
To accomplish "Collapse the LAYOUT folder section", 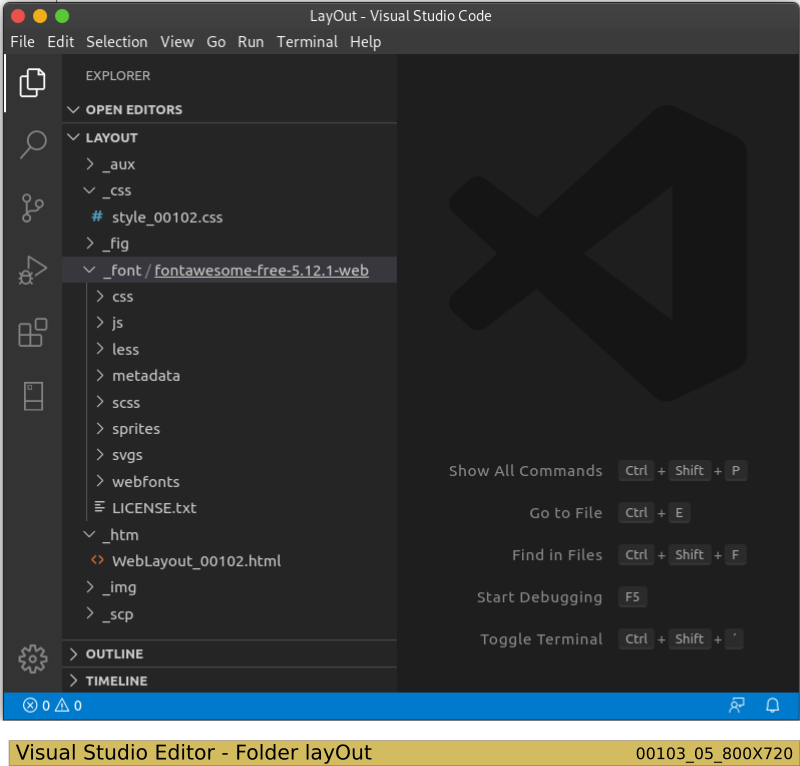I will pos(73,137).
